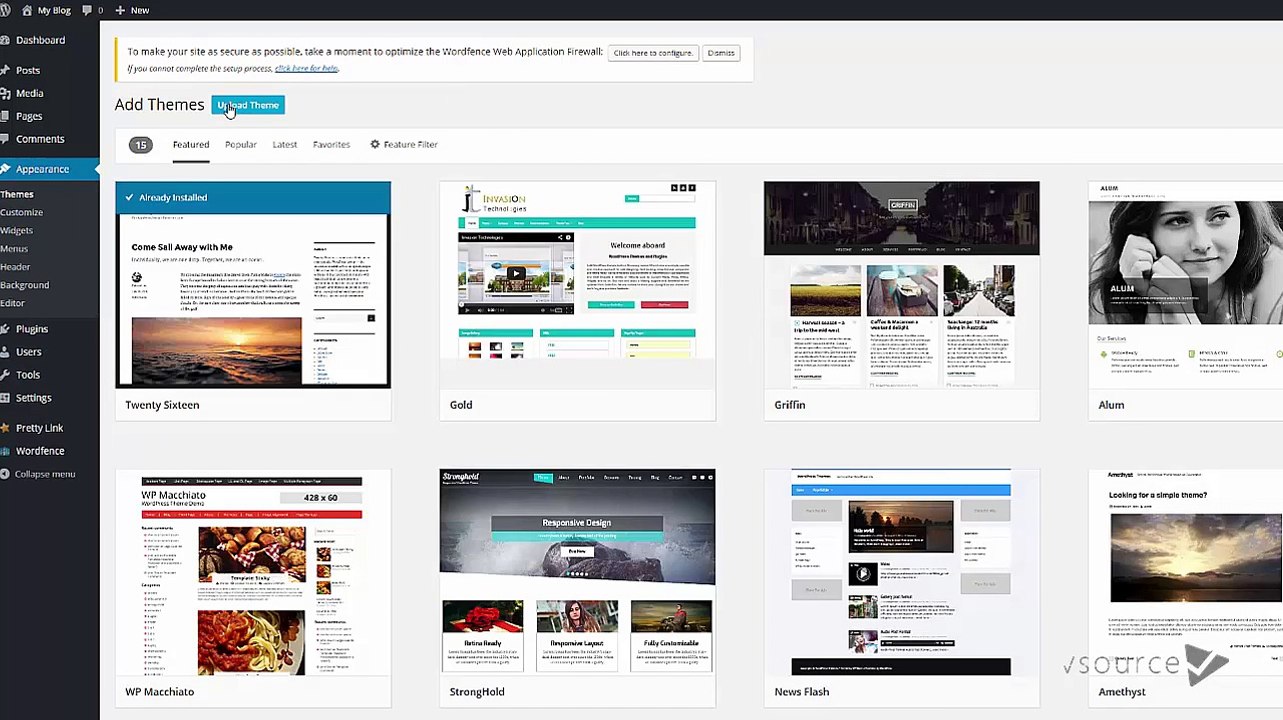Switch to the Favorites themes tab
The width and height of the screenshot is (1283, 720).
pos(331,144)
